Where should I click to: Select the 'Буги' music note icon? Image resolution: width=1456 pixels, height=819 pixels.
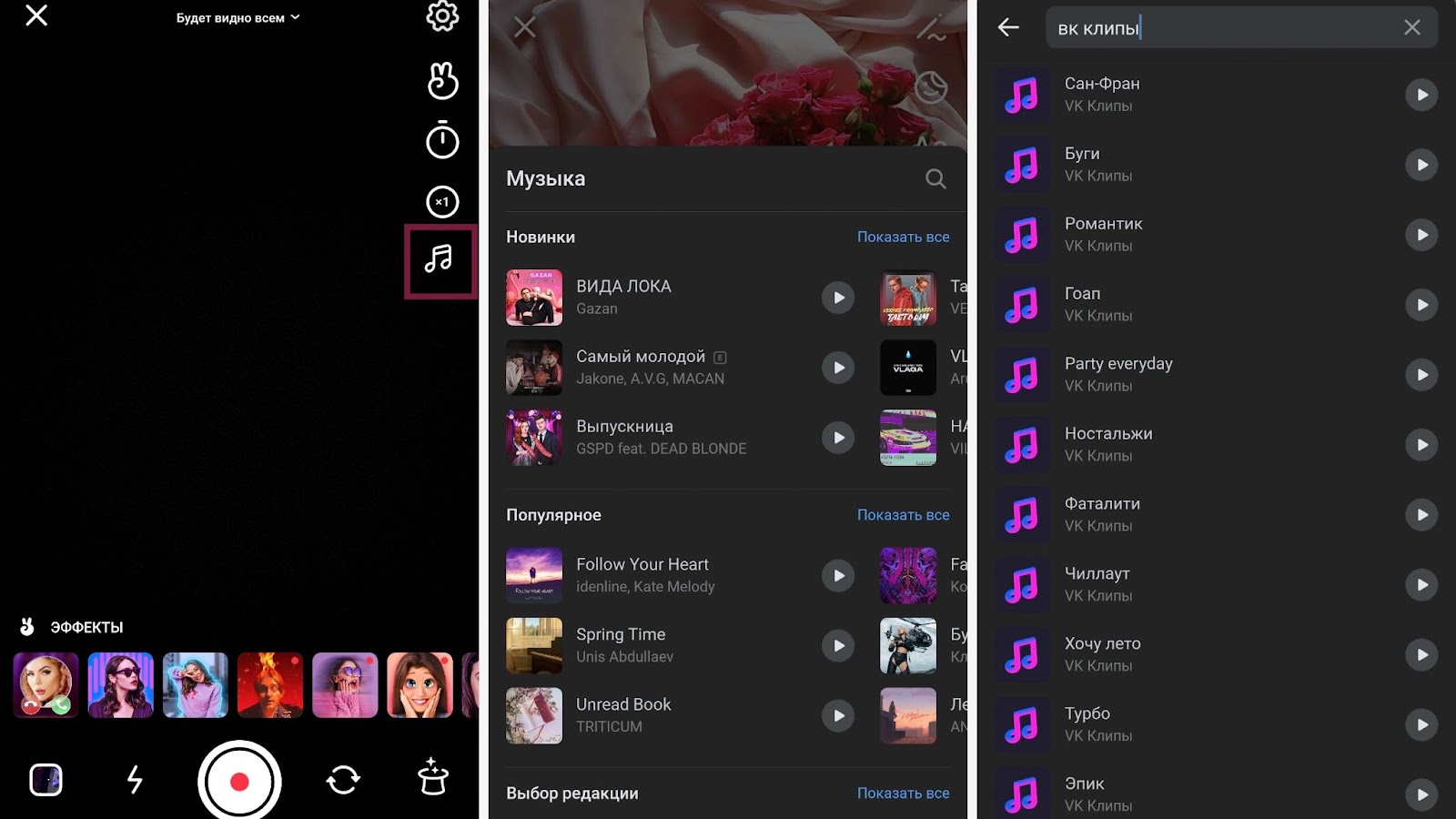1021,165
